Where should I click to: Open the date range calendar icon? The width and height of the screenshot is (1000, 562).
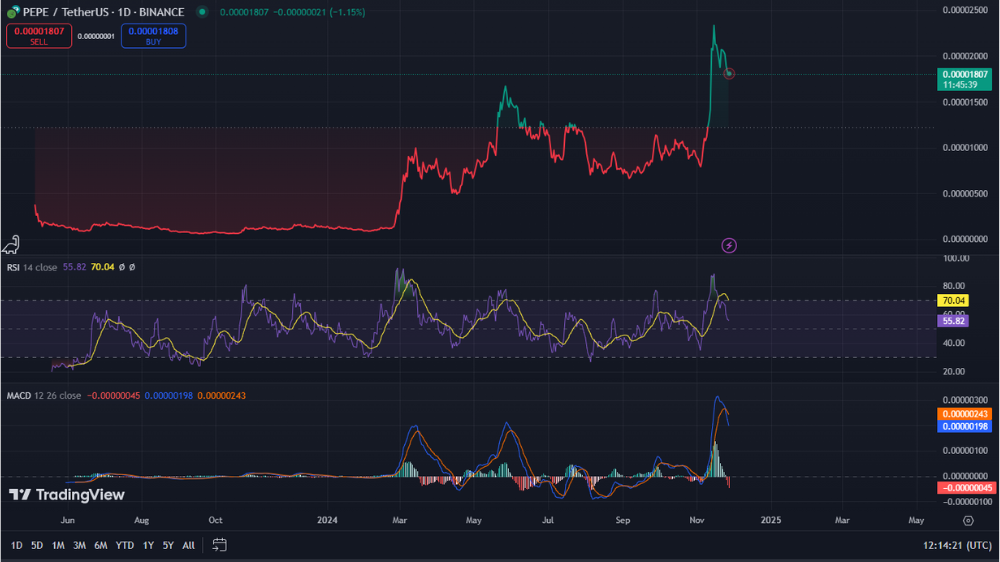(219, 545)
